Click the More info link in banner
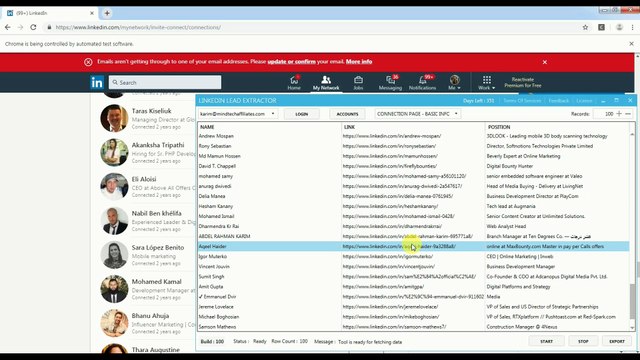640x360 pixels. tap(359, 62)
